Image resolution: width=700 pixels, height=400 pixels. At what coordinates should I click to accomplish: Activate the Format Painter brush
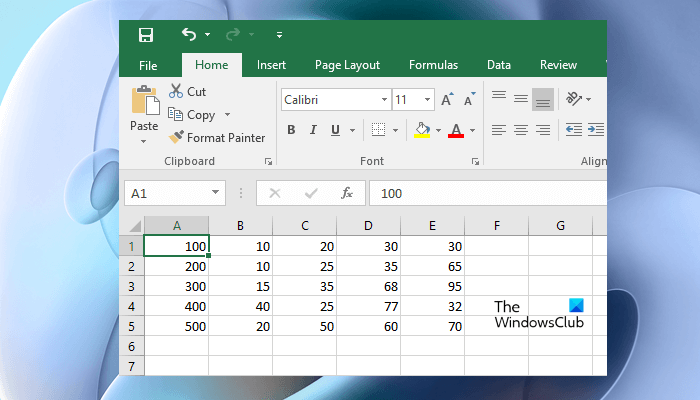tap(216, 138)
